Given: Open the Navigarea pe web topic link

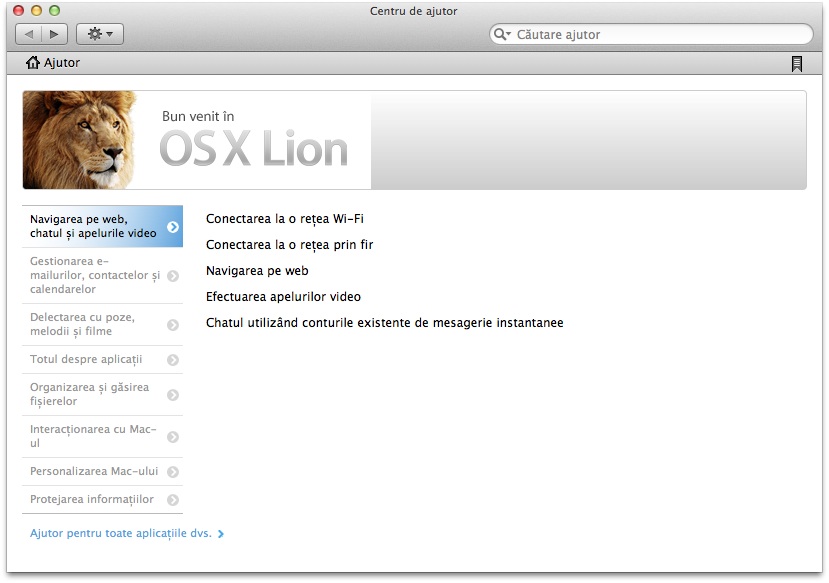Looking at the screenshot, I should click(x=257, y=271).
